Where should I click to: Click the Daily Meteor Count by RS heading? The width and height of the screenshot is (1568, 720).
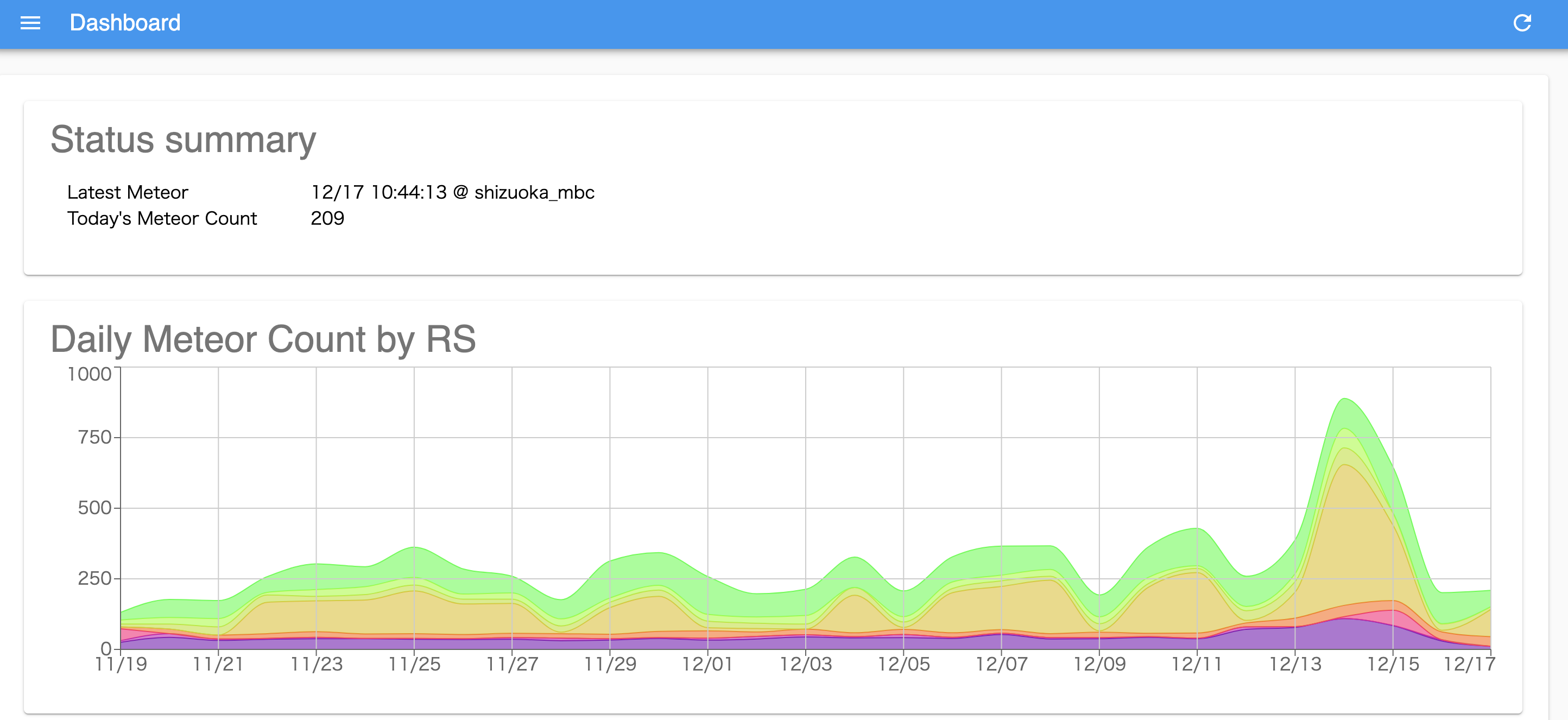click(262, 339)
